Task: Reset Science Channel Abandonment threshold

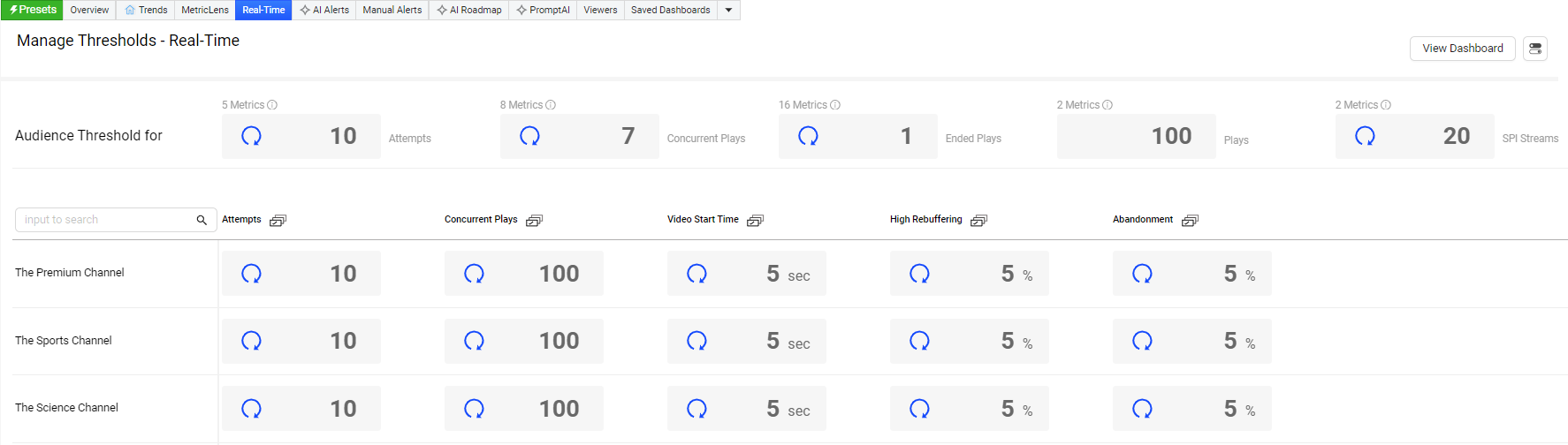Action: (x=1143, y=409)
